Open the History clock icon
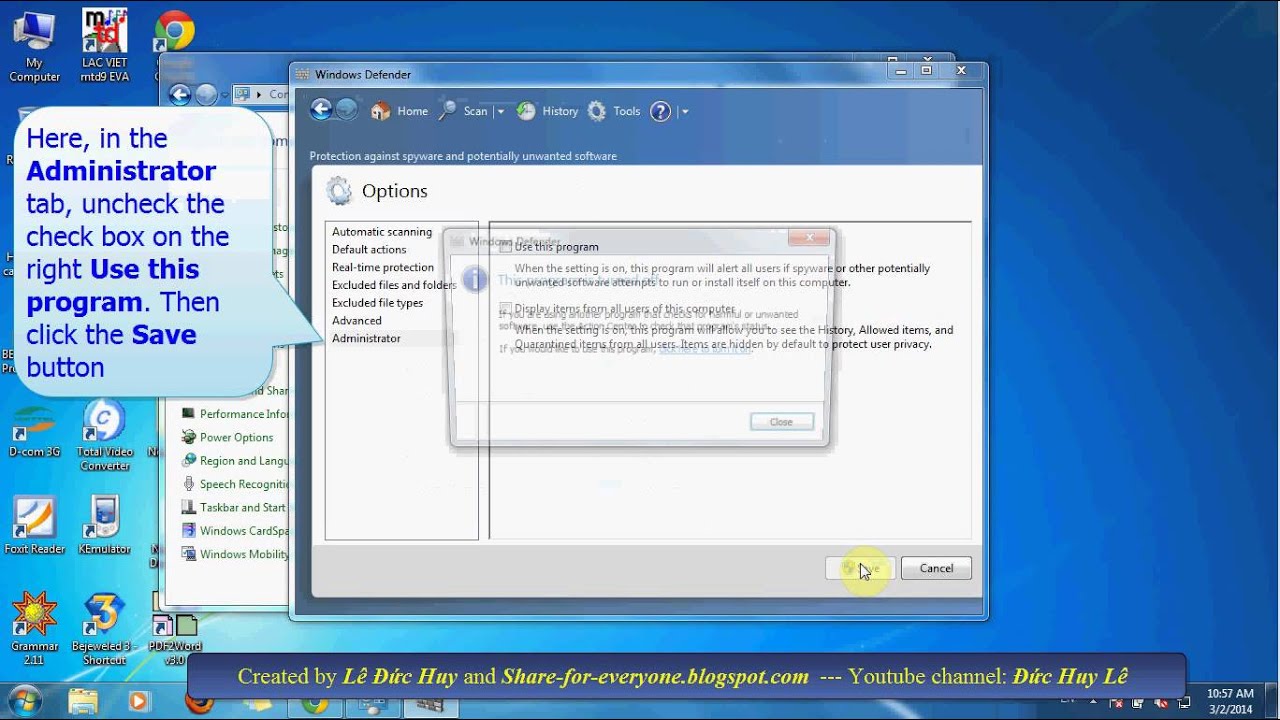 (x=526, y=111)
